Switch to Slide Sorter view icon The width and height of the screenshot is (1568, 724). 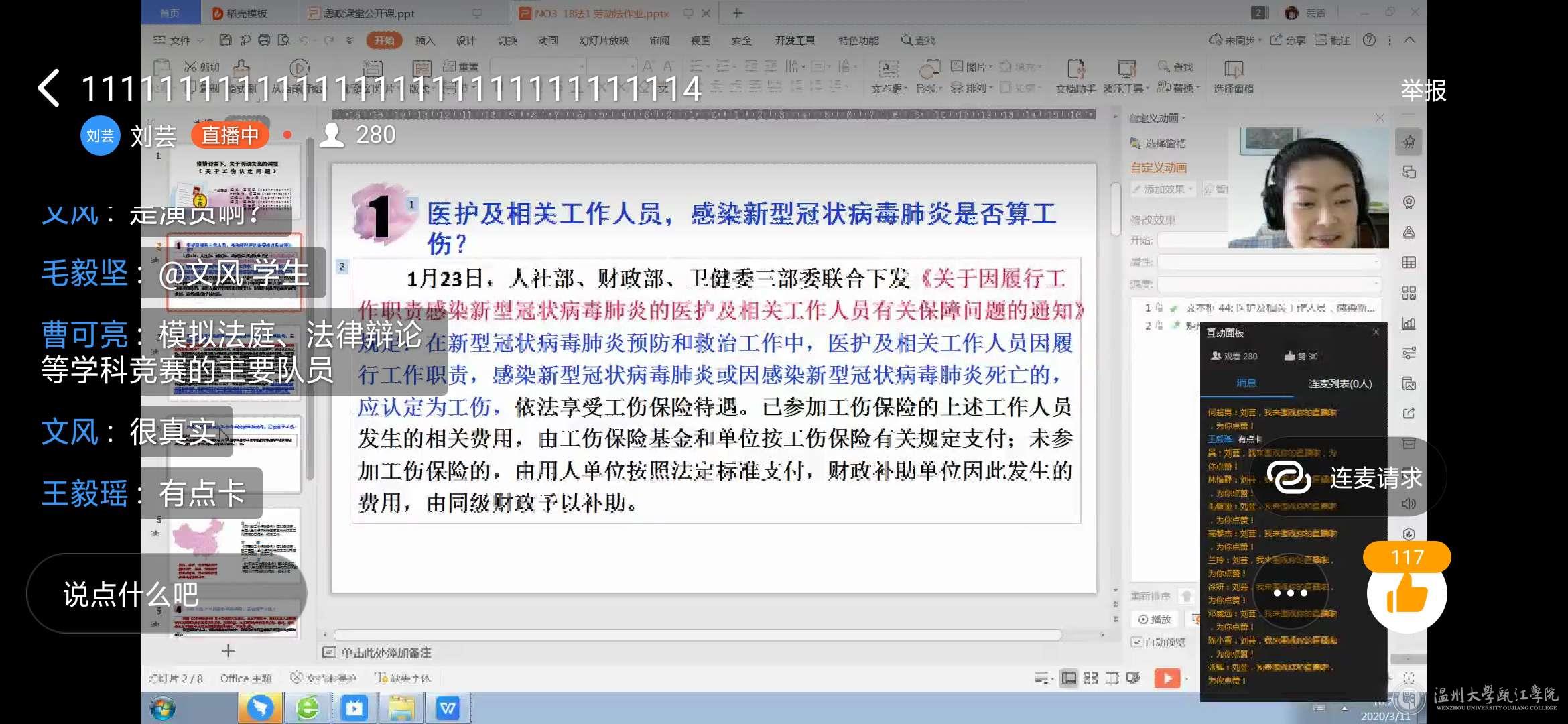tap(1090, 678)
